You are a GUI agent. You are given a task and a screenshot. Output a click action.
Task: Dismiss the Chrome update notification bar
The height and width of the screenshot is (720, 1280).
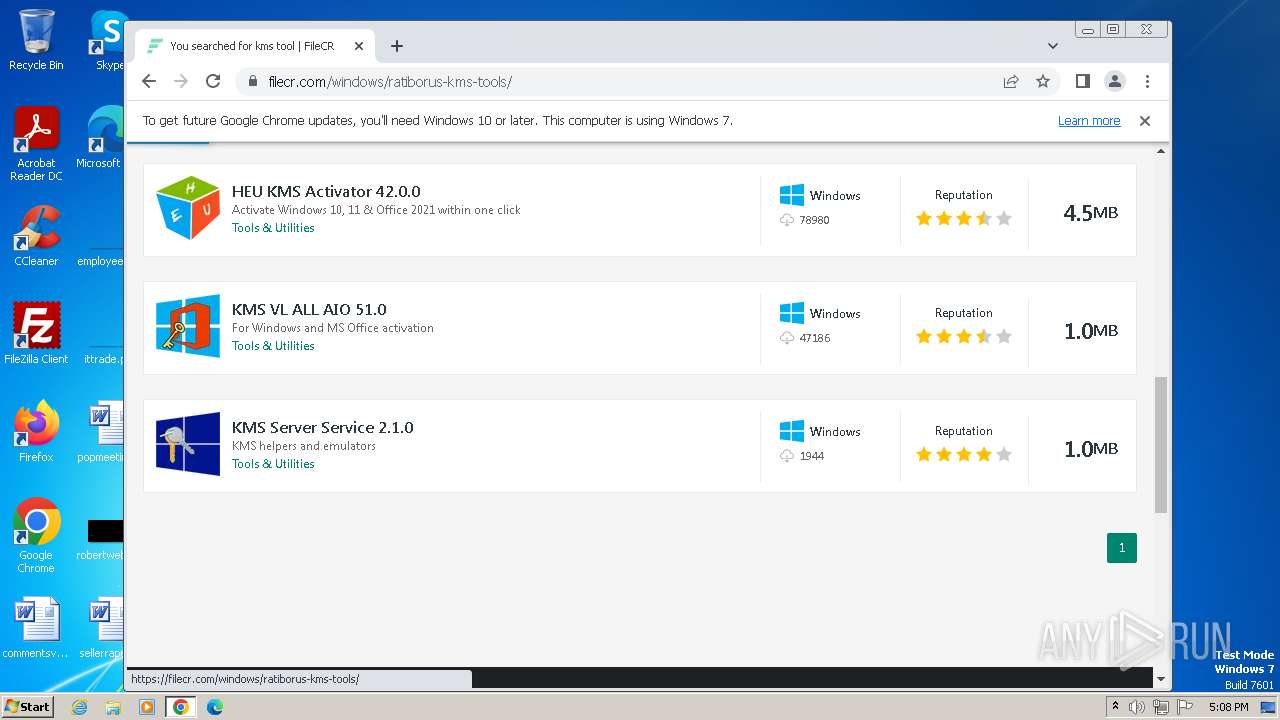pyautogui.click(x=1145, y=121)
